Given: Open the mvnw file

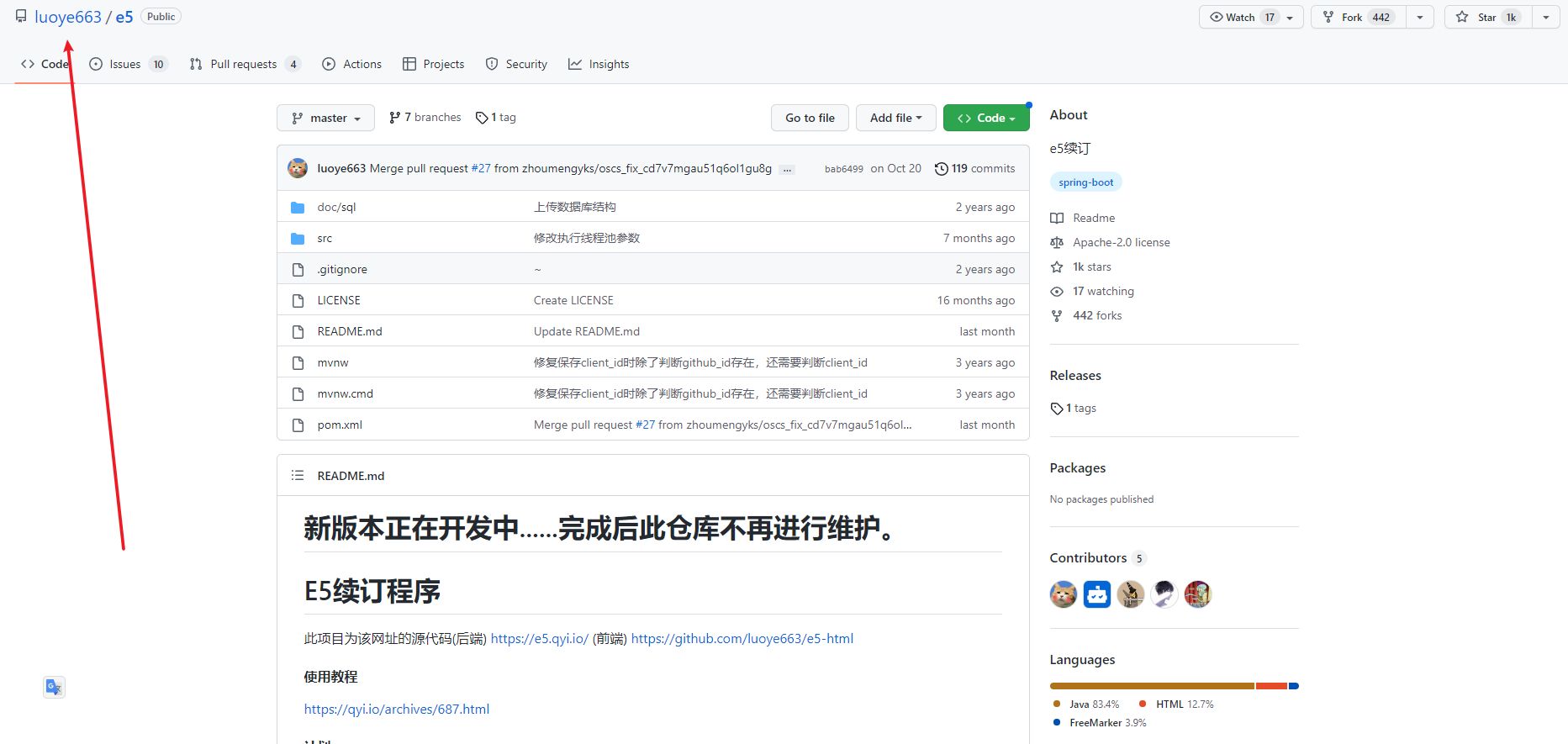Looking at the screenshot, I should [333, 362].
